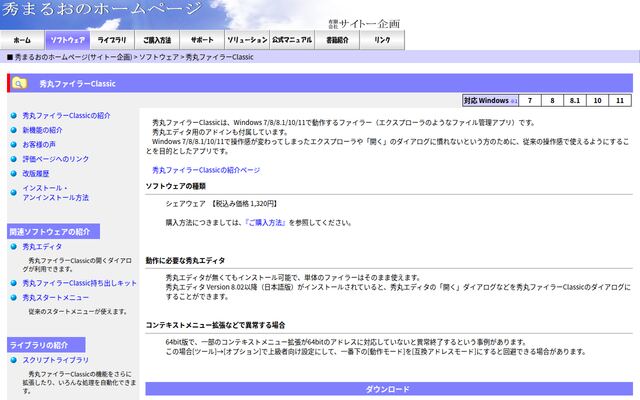Open インストール・アンインストール方法 sidebar link

point(56,193)
